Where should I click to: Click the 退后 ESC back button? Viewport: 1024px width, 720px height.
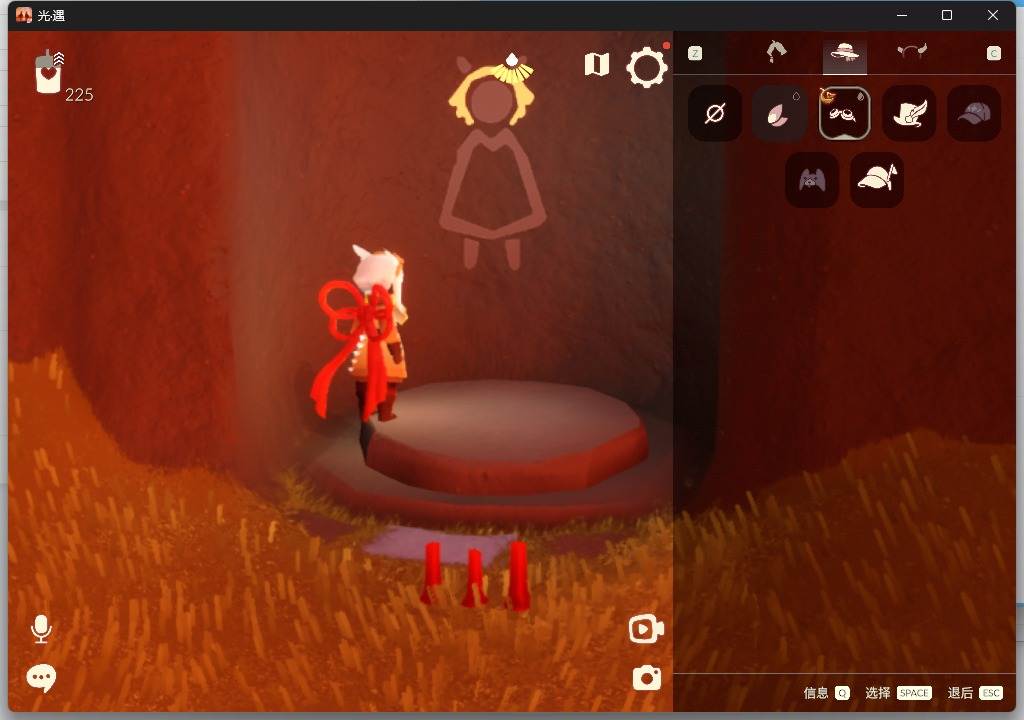[974, 693]
